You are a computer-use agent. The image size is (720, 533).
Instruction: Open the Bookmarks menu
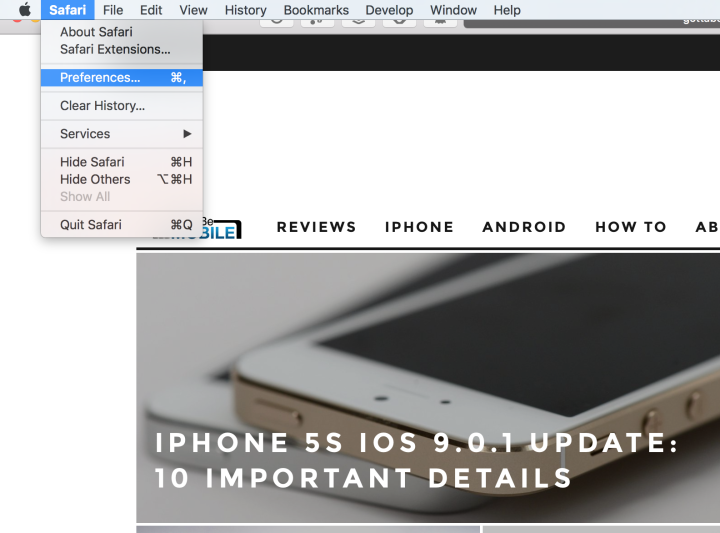pyautogui.click(x=316, y=10)
